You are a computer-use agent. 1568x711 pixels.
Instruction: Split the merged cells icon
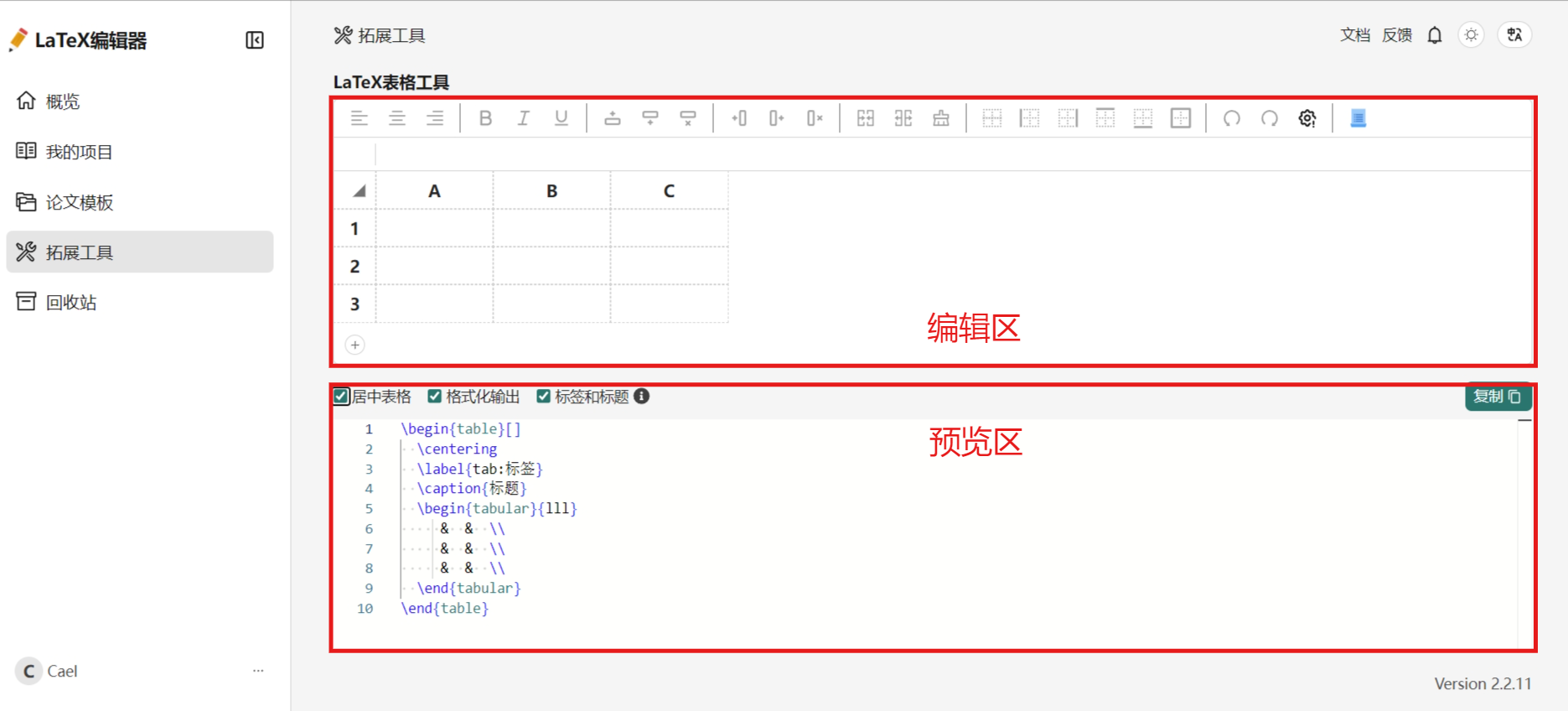(903, 118)
